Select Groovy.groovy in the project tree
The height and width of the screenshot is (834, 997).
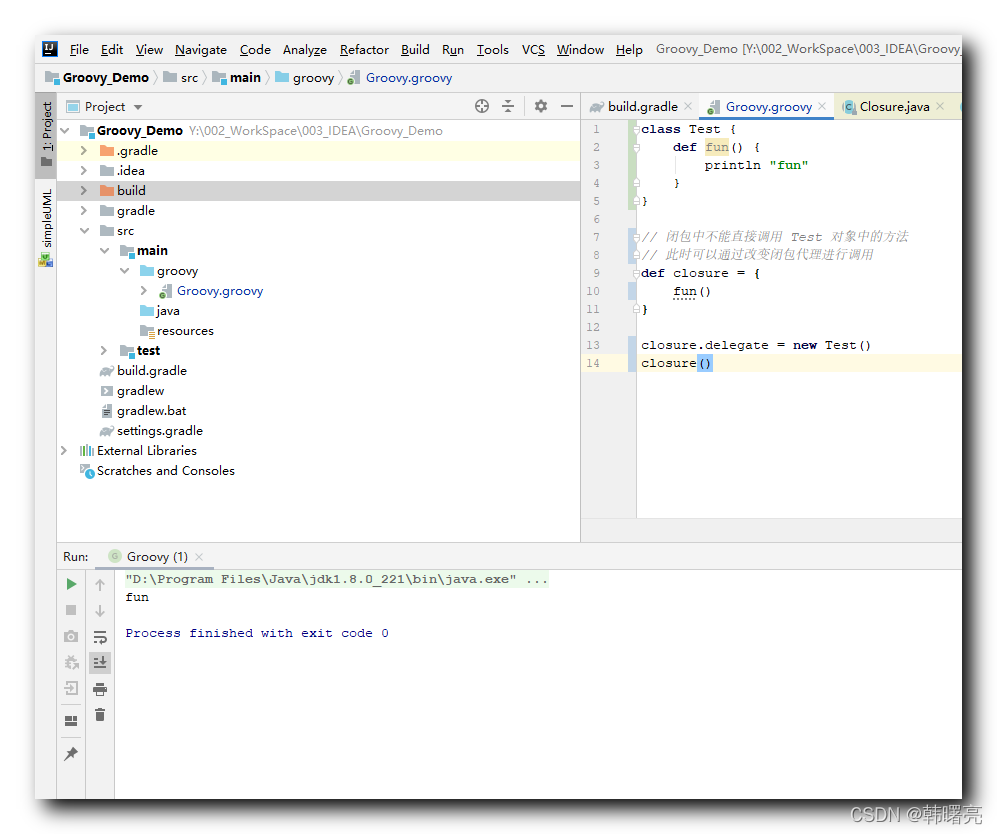pyautogui.click(x=219, y=291)
